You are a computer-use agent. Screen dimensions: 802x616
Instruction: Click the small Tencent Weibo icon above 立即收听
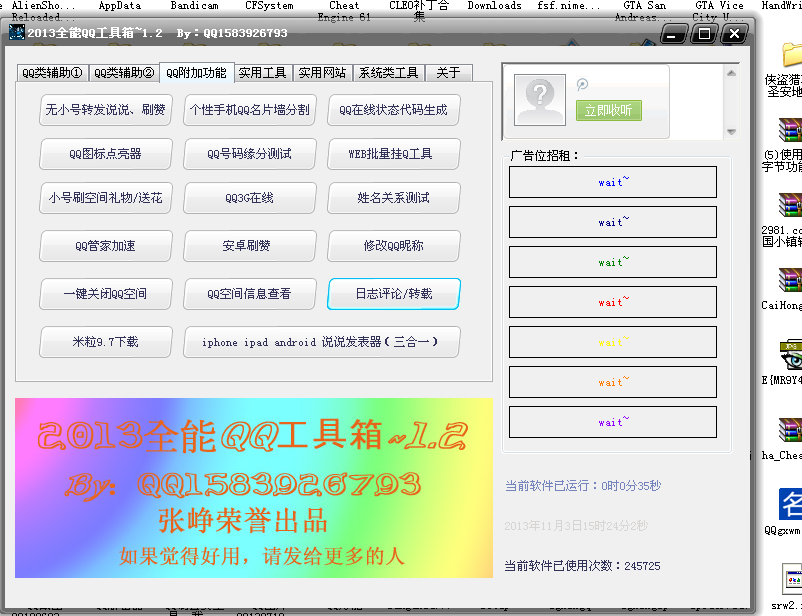click(582, 84)
